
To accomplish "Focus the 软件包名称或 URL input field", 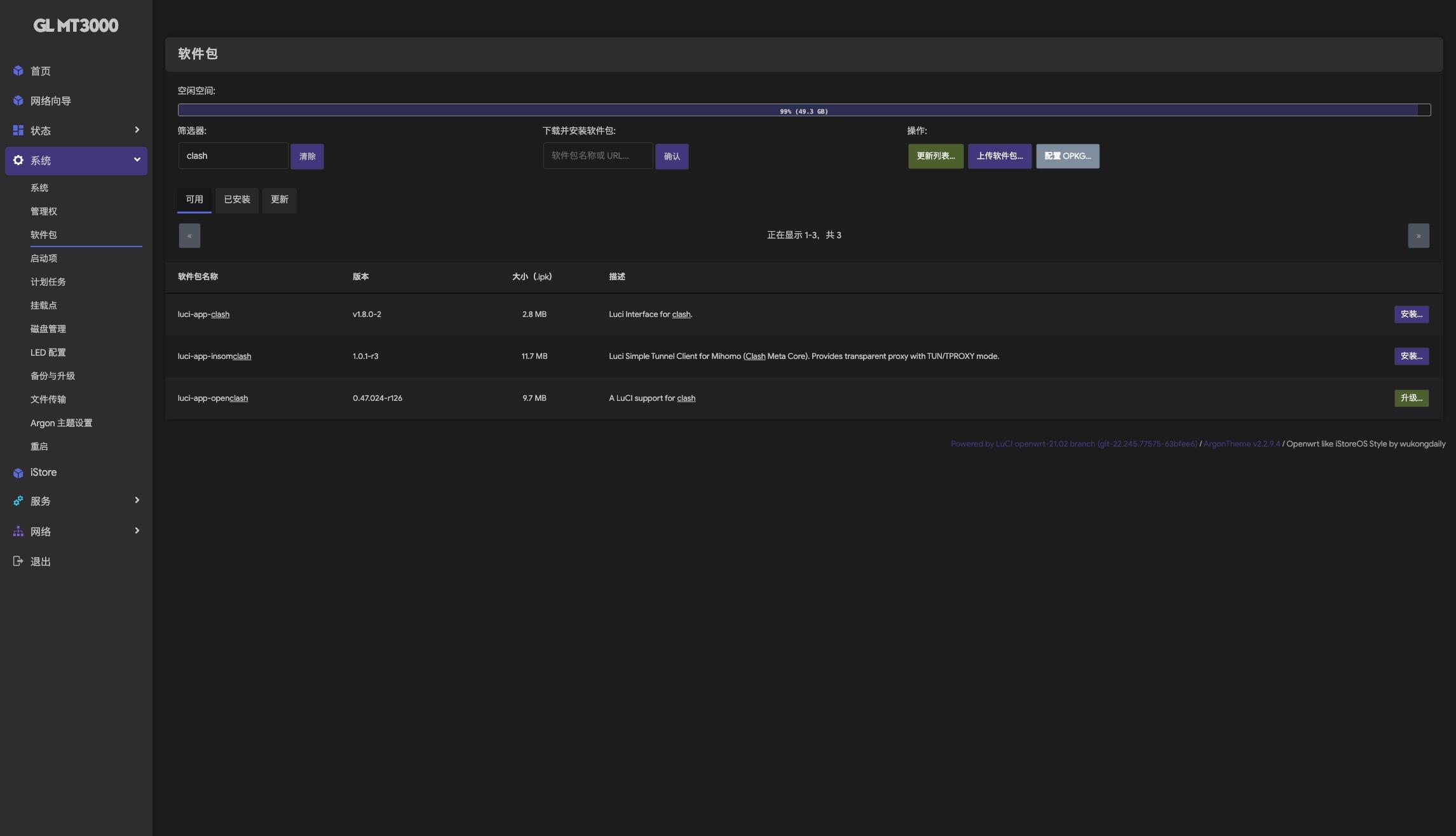I will (x=597, y=156).
